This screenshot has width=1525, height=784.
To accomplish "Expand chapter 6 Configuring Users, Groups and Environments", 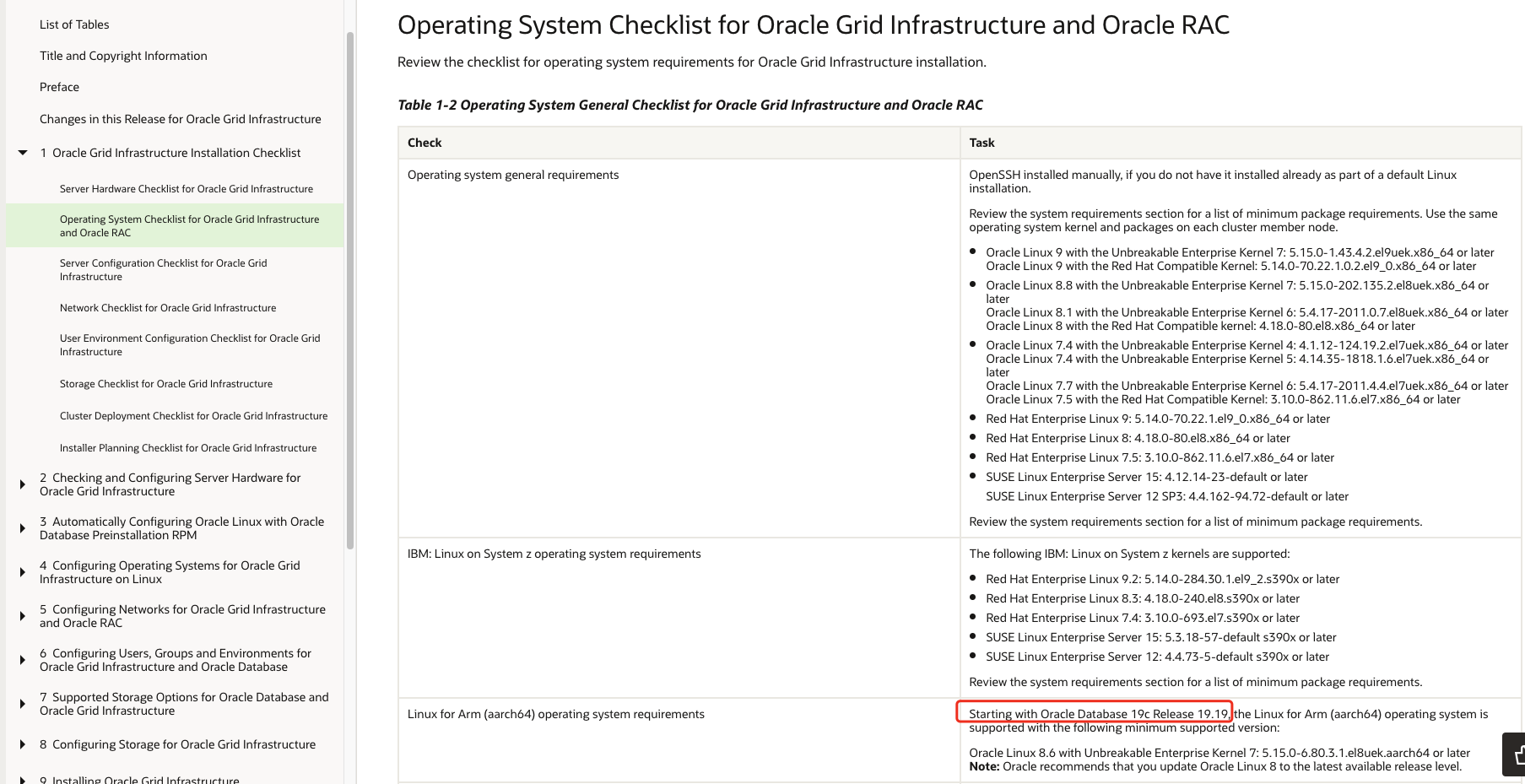I will click(23, 660).
